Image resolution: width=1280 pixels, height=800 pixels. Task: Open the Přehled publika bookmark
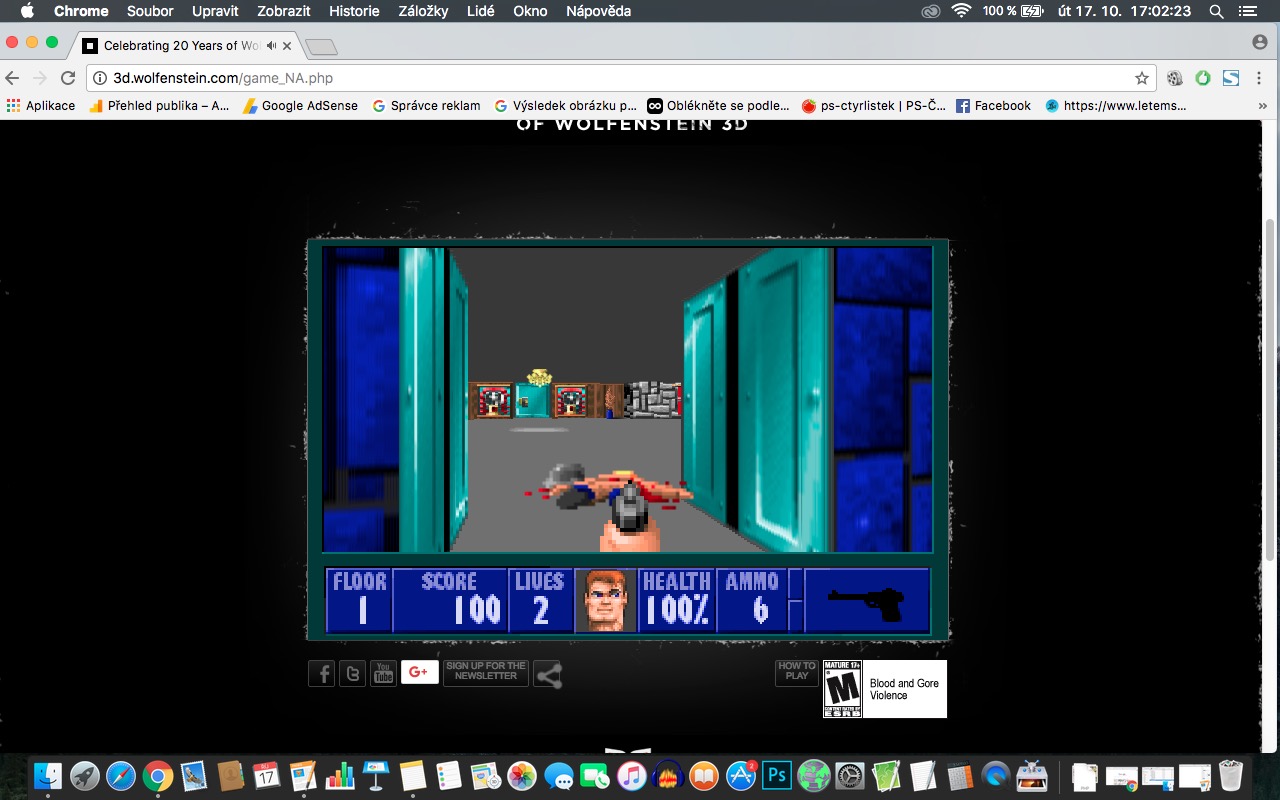[x=160, y=105]
